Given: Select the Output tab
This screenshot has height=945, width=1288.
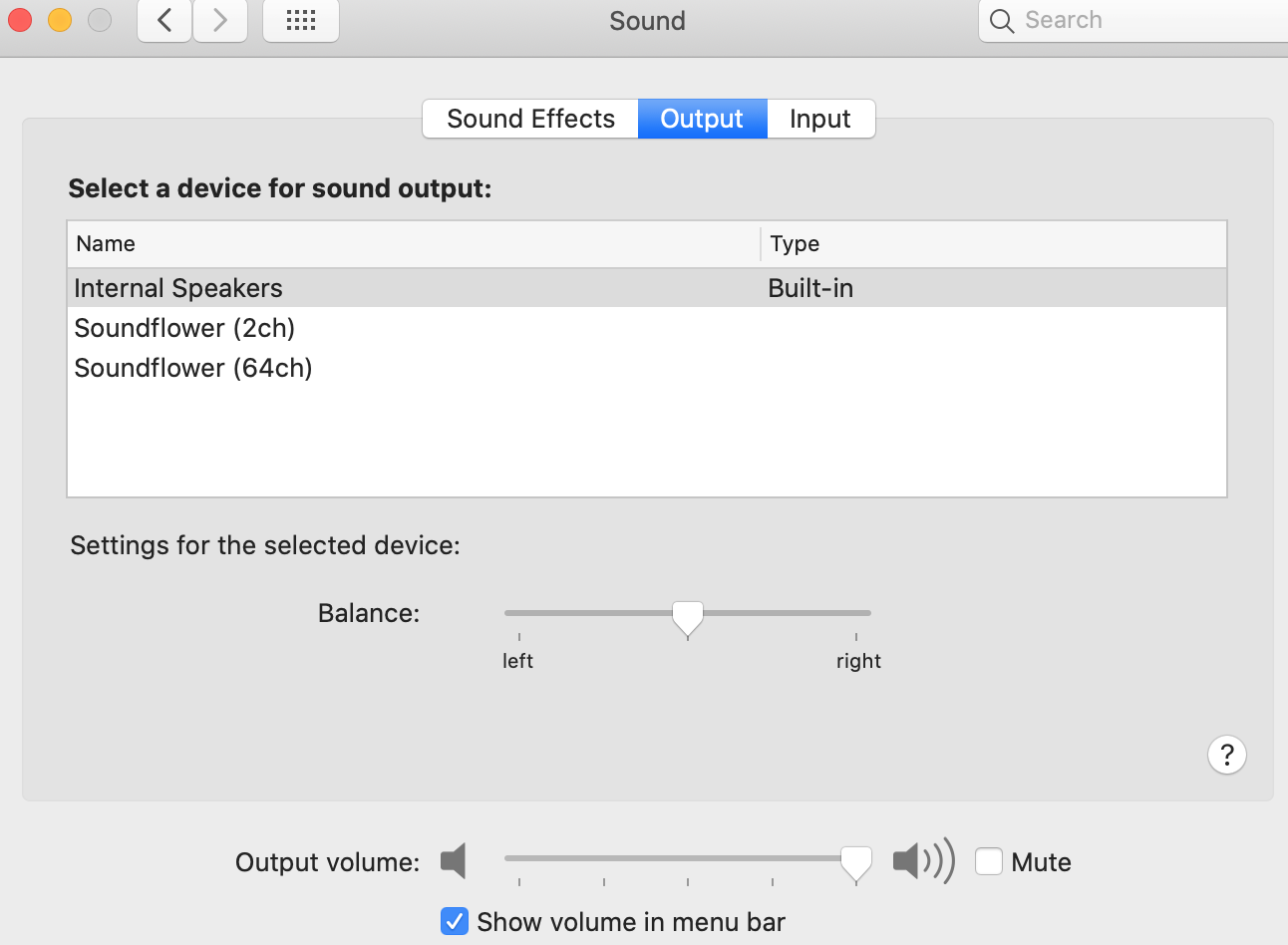Looking at the screenshot, I should pyautogui.click(x=702, y=119).
